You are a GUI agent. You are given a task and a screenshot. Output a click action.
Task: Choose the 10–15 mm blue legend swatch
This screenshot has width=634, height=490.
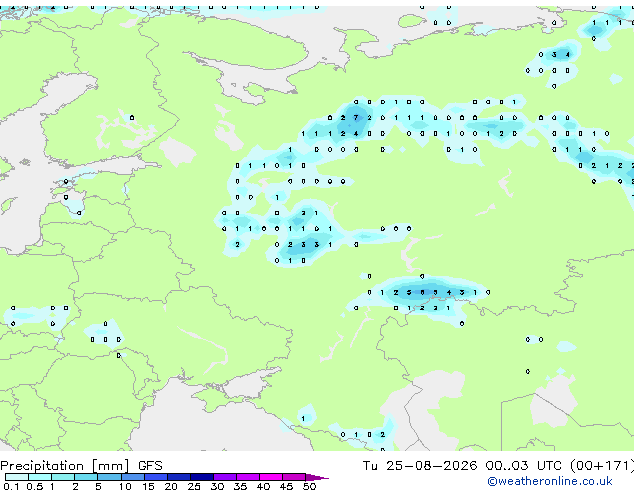click(x=132, y=477)
